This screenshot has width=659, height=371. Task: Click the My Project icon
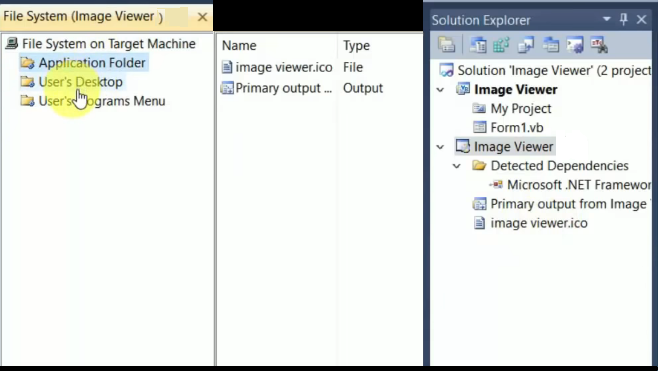point(479,108)
